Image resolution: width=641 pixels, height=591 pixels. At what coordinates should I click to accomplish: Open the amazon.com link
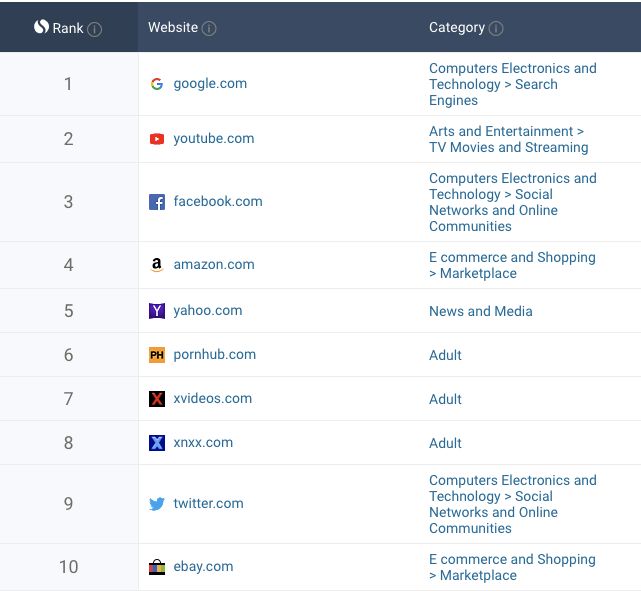coord(214,265)
